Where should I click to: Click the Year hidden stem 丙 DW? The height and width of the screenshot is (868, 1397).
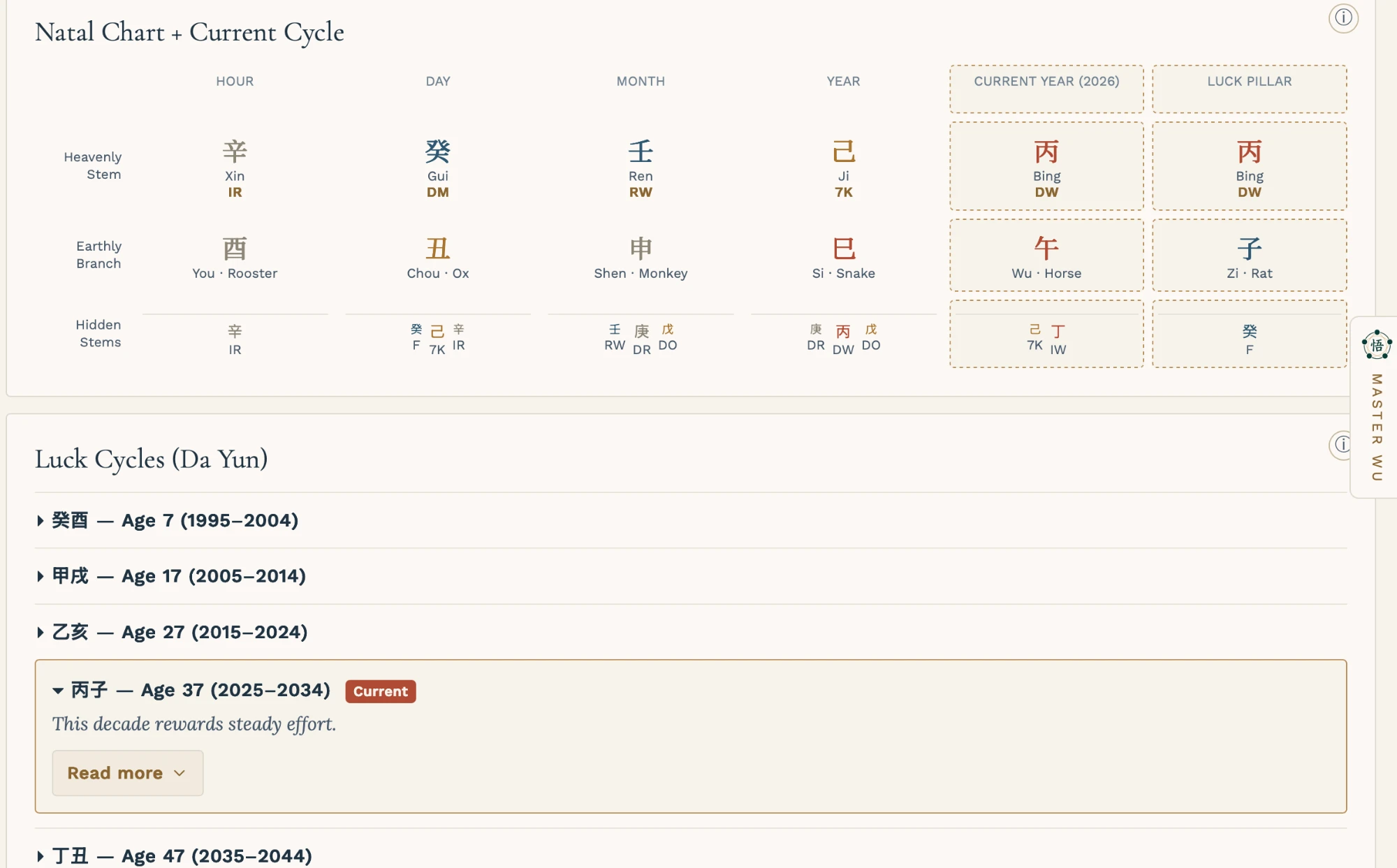click(843, 339)
